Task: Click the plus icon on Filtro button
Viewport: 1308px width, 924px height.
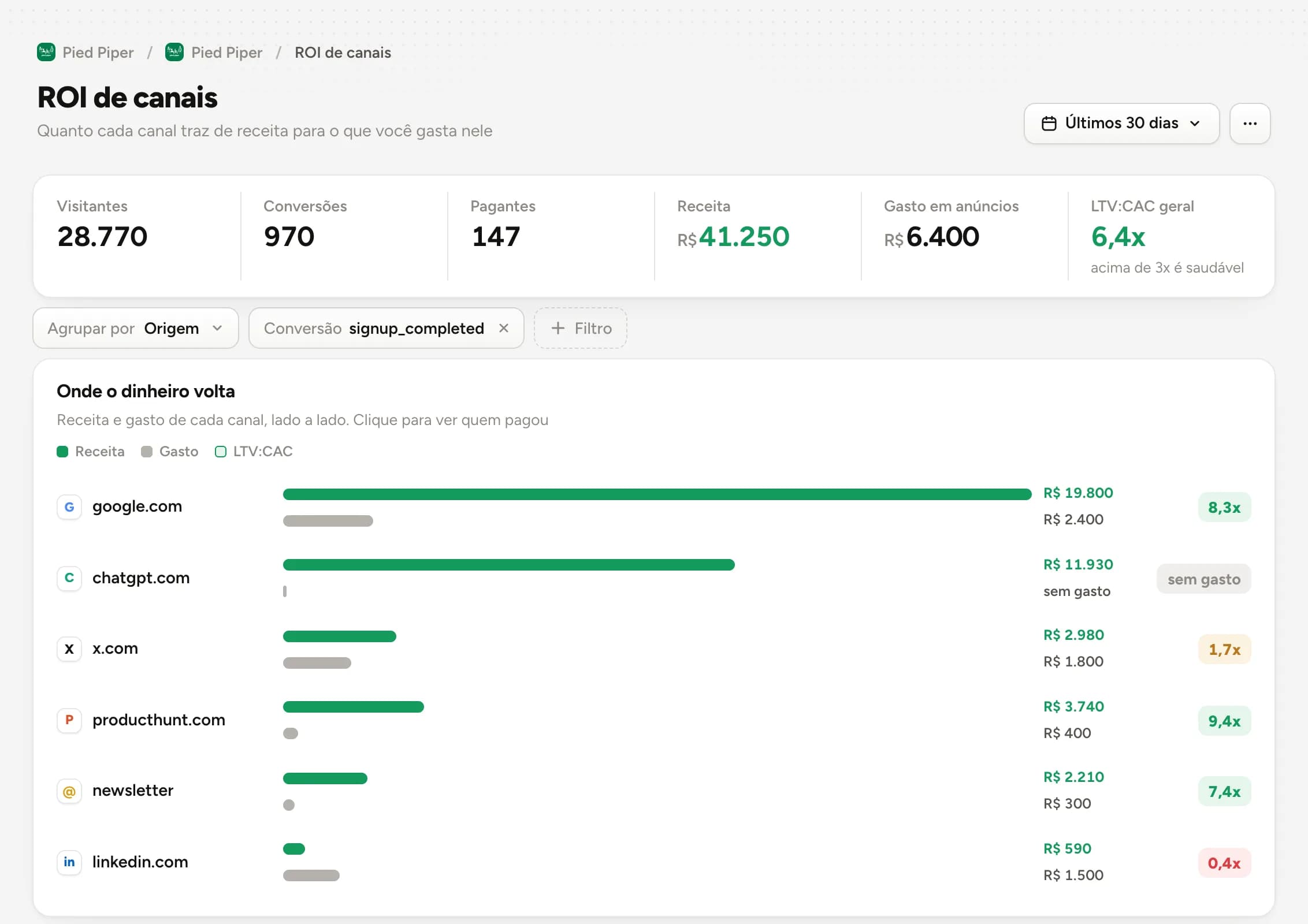Action: (x=558, y=328)
